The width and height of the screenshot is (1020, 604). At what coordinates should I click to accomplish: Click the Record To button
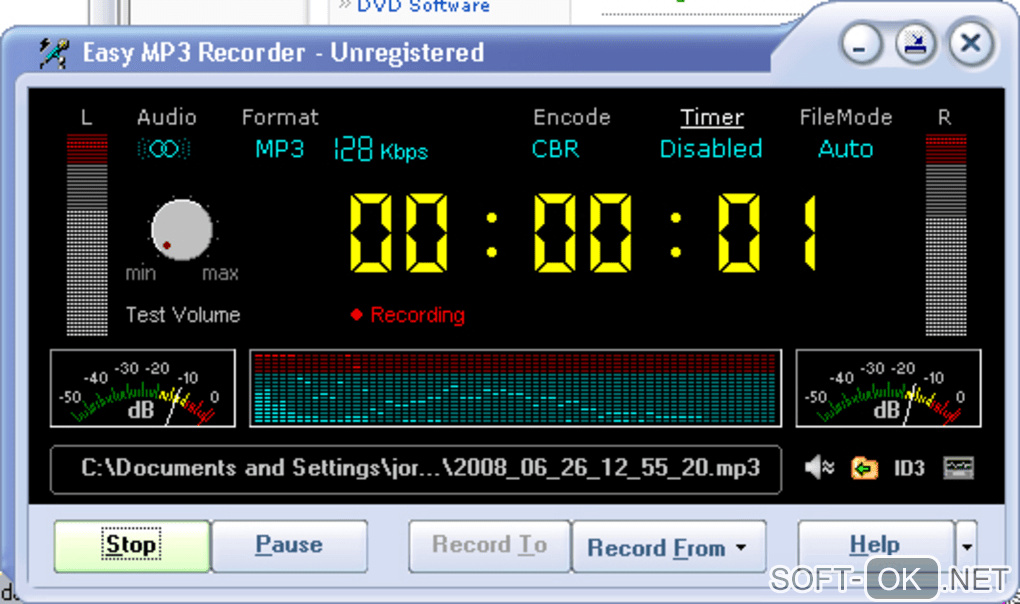(x=489, y=546)
